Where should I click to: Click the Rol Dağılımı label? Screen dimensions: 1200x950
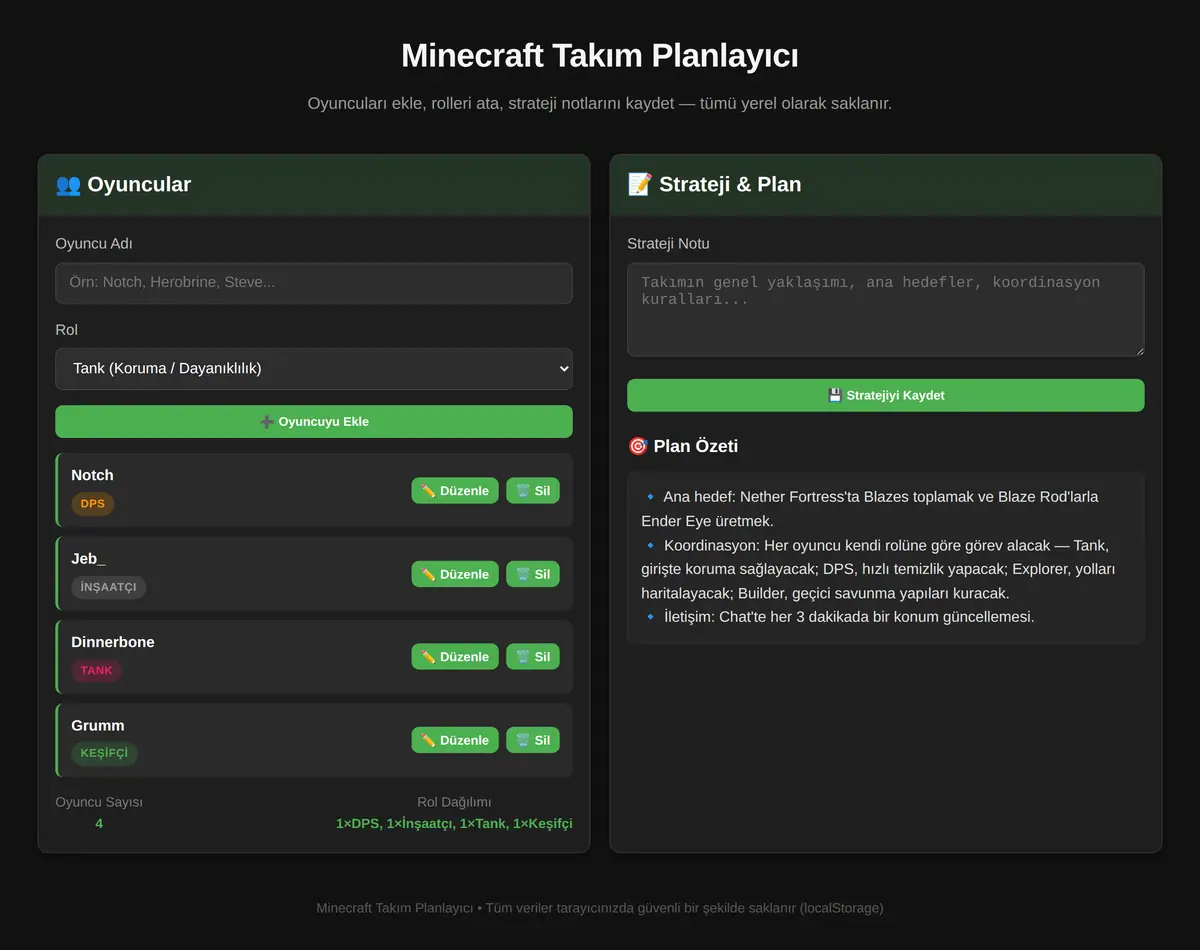454,802
